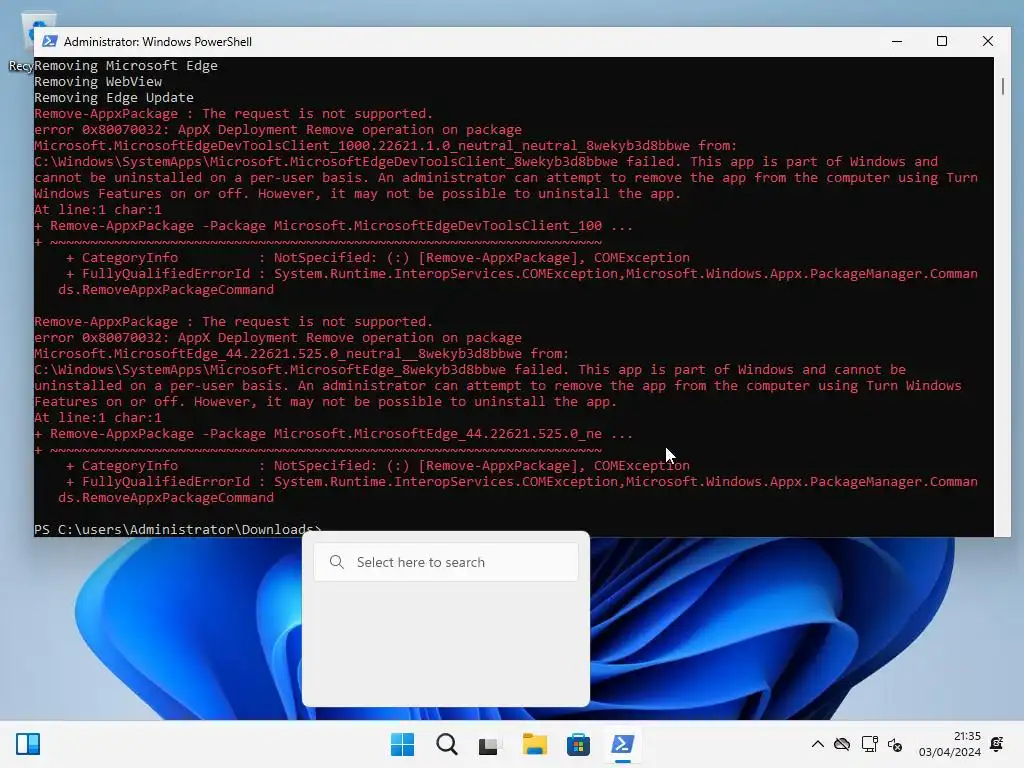Open taskbar Search magnifier icon
The image size is (1024, 768).
(447, 744)
